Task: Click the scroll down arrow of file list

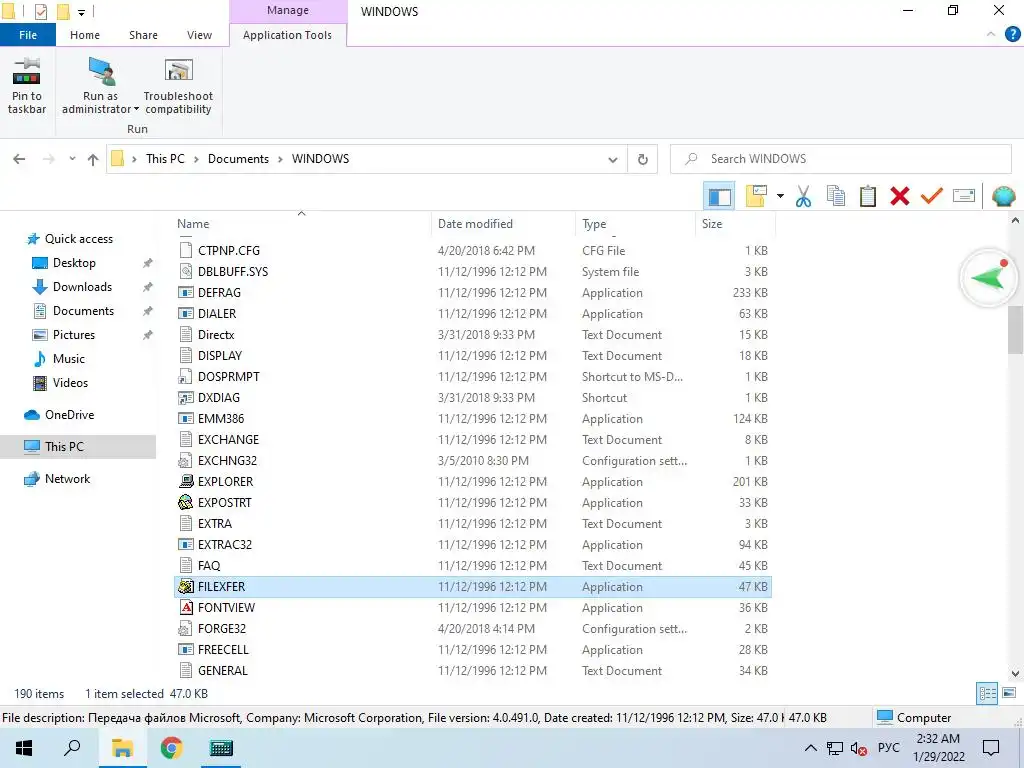Action: [1015, 673]
